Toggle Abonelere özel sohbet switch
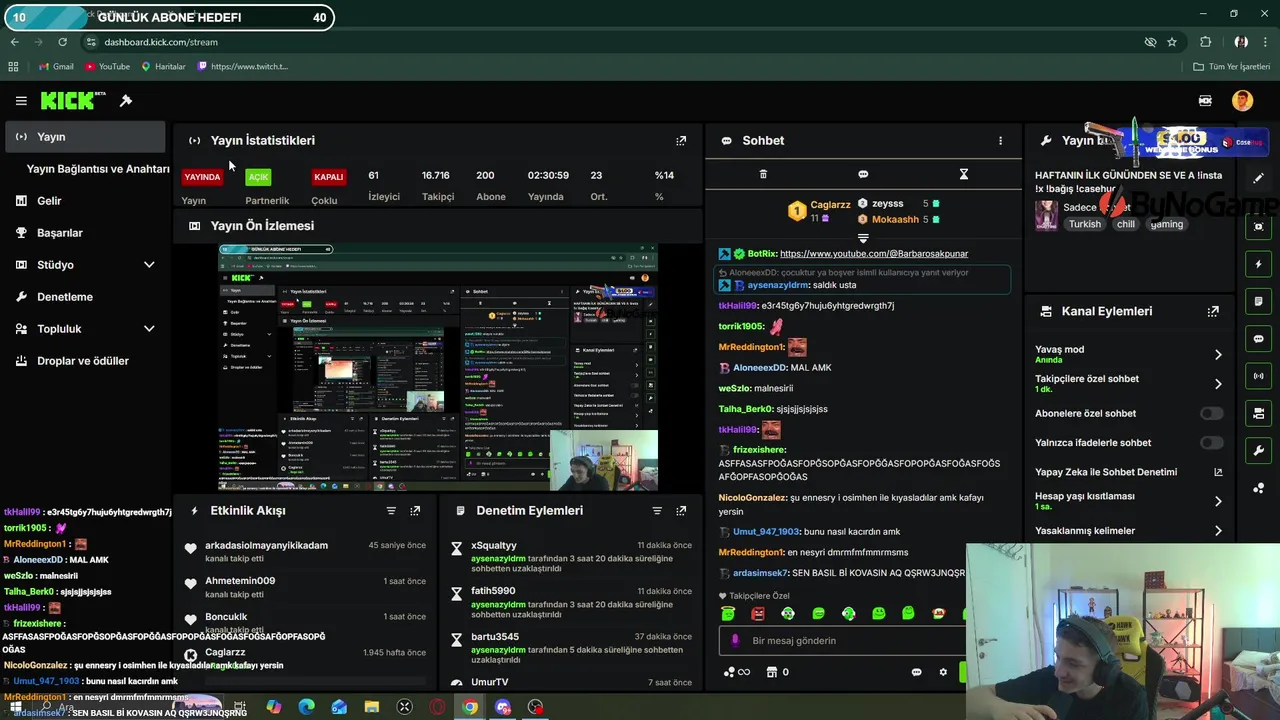1280x720 pixels. (1211, 414)
